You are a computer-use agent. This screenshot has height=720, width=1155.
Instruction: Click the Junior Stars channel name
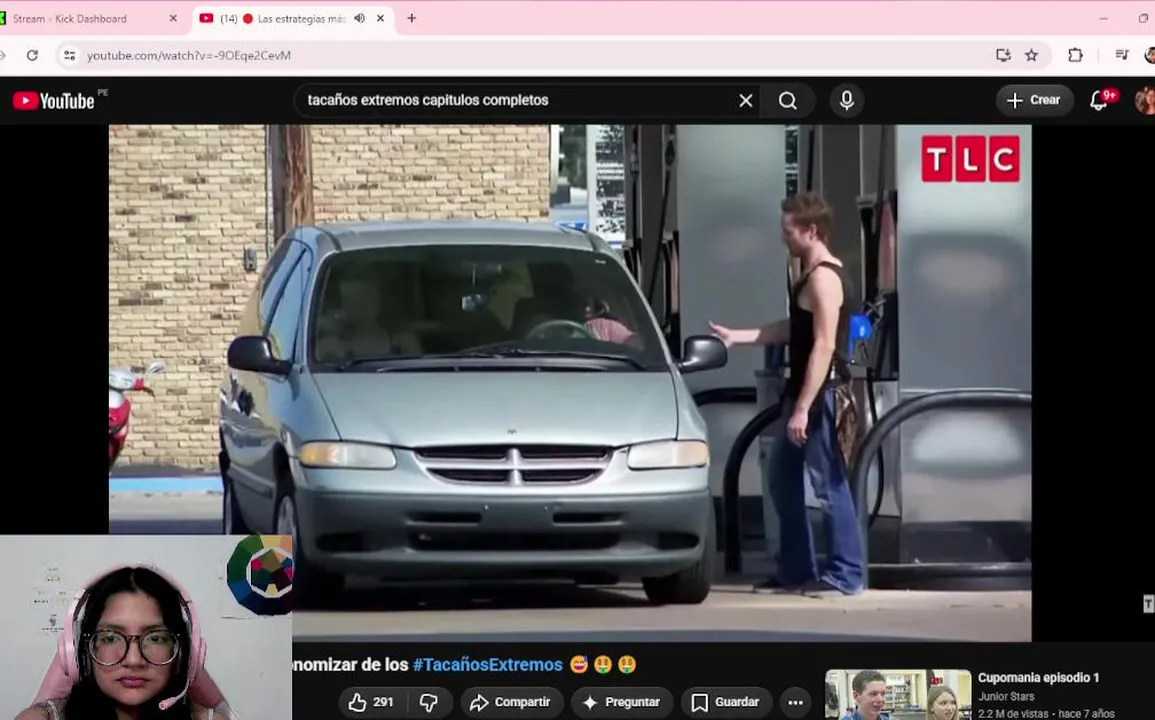point(1005,696)
